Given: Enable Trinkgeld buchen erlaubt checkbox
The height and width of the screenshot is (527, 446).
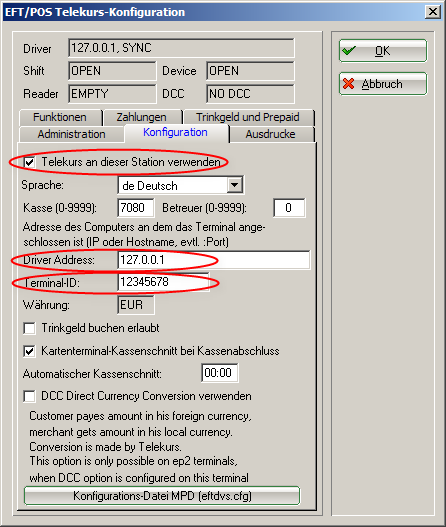Looking at the screenshot, I should coord(29,328).
